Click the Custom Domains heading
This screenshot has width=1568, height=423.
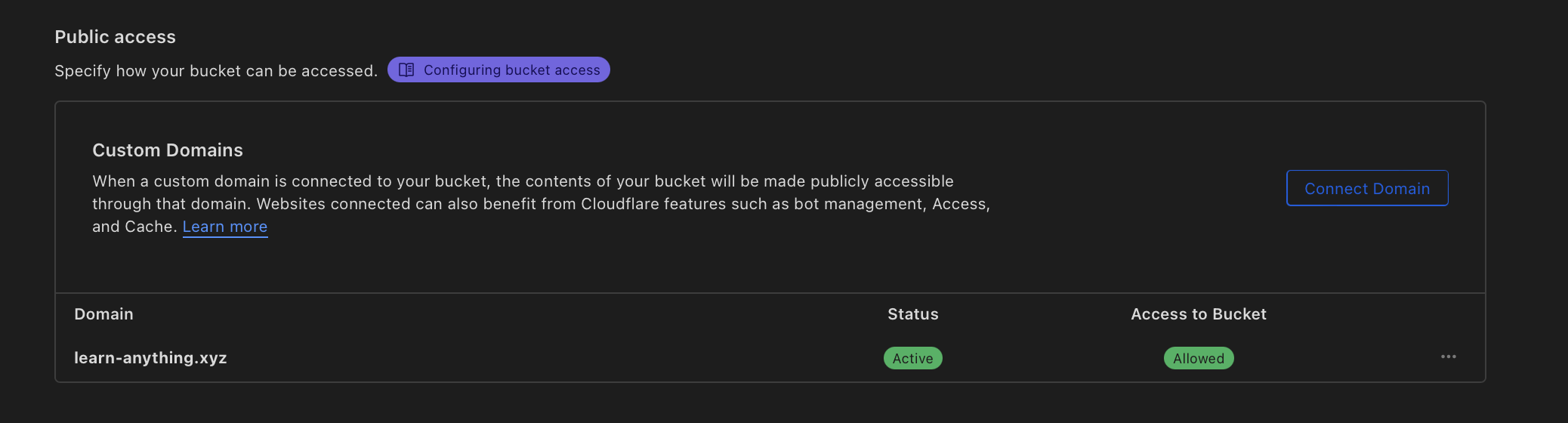[x=167, y=150]
